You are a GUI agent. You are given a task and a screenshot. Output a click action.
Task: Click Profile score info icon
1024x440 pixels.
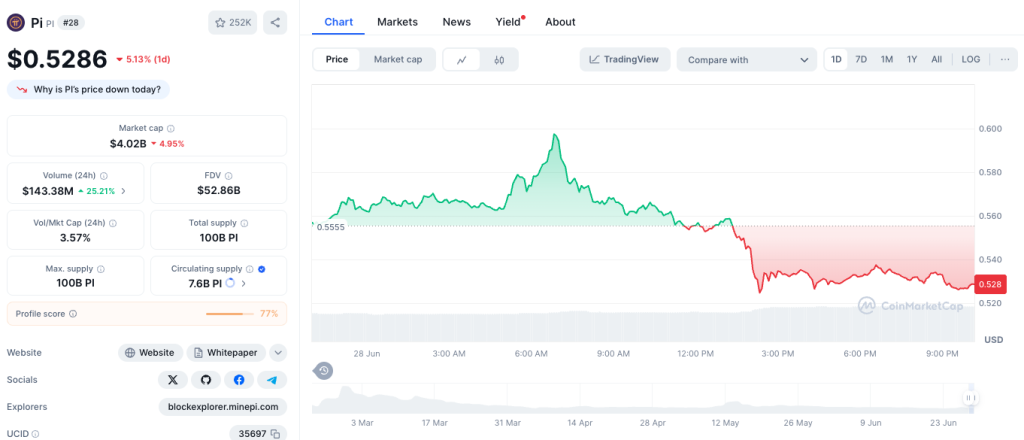[72, 314]
